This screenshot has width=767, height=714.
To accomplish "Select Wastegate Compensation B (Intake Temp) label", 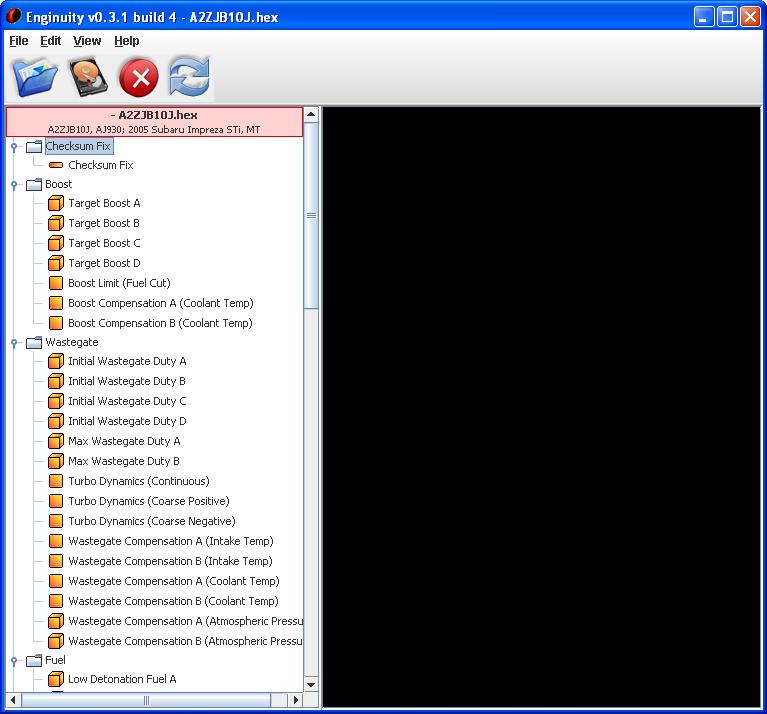I will 170,561.
